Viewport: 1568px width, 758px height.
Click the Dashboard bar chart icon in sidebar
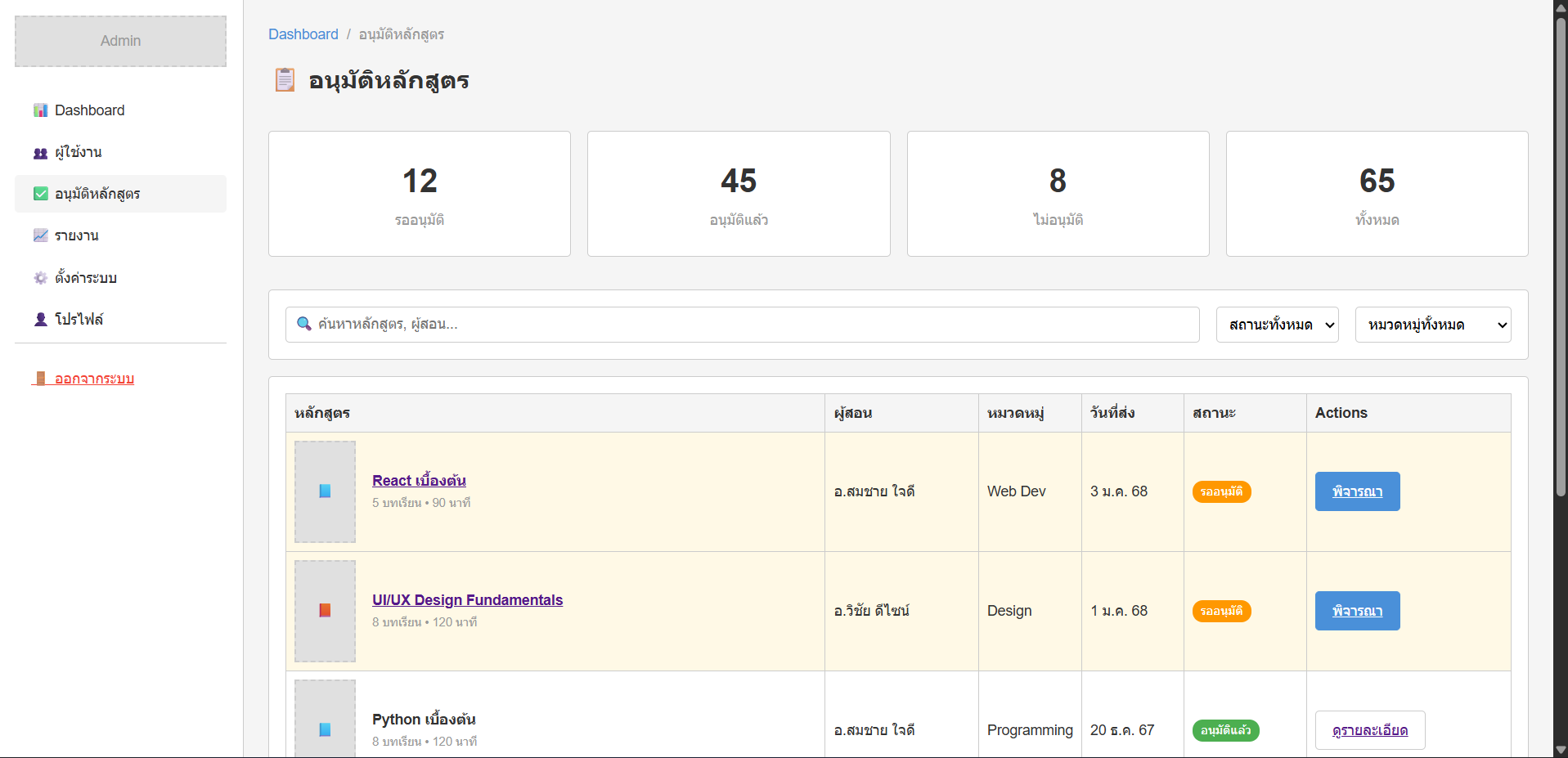pos(40,110)
